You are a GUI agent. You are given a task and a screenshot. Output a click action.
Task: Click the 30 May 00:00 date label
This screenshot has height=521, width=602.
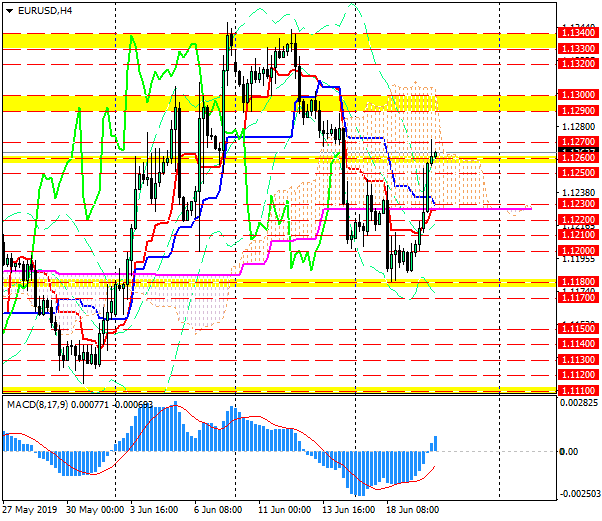(97, 509)
